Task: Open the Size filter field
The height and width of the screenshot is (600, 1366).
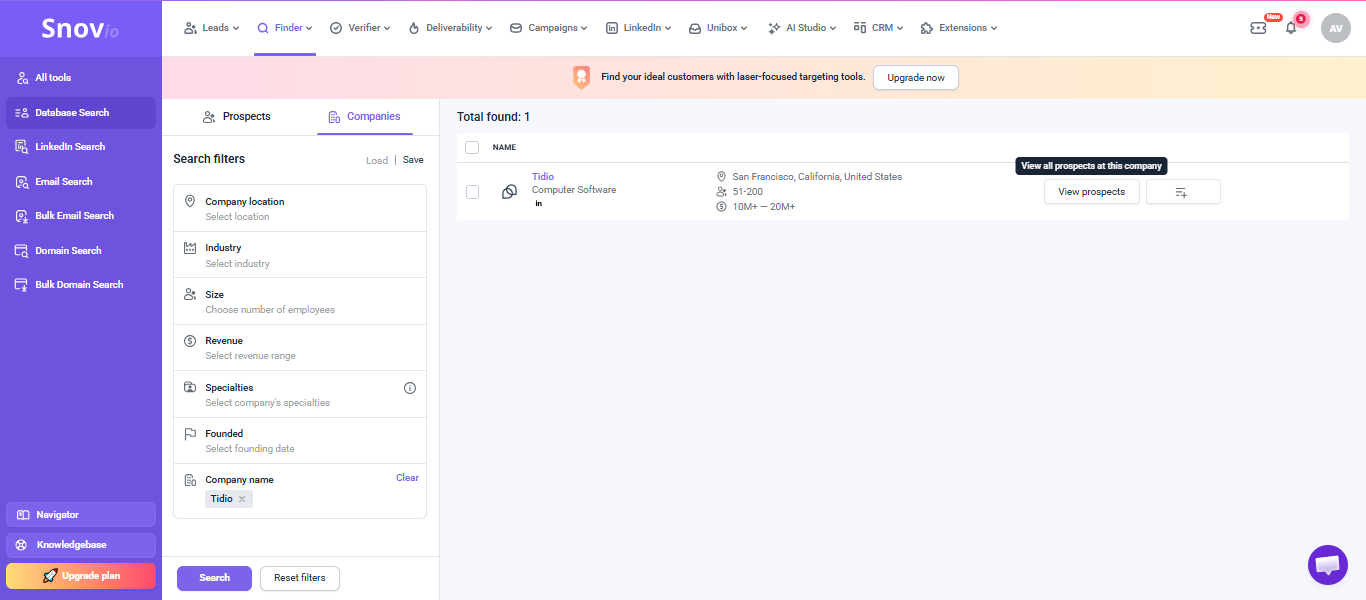Action: [300, 302]
